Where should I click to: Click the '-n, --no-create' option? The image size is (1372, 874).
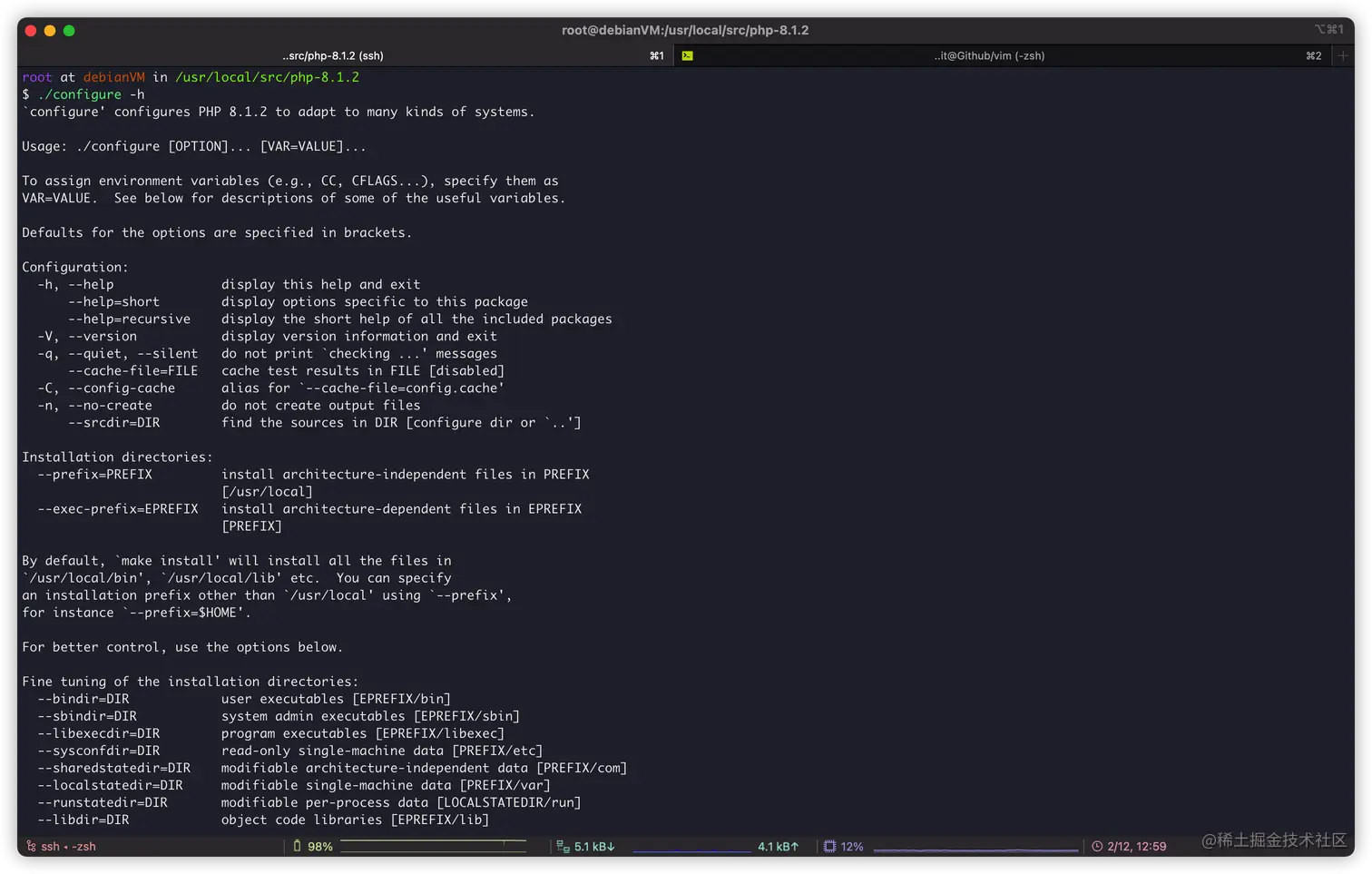click(x=95, y=405)
